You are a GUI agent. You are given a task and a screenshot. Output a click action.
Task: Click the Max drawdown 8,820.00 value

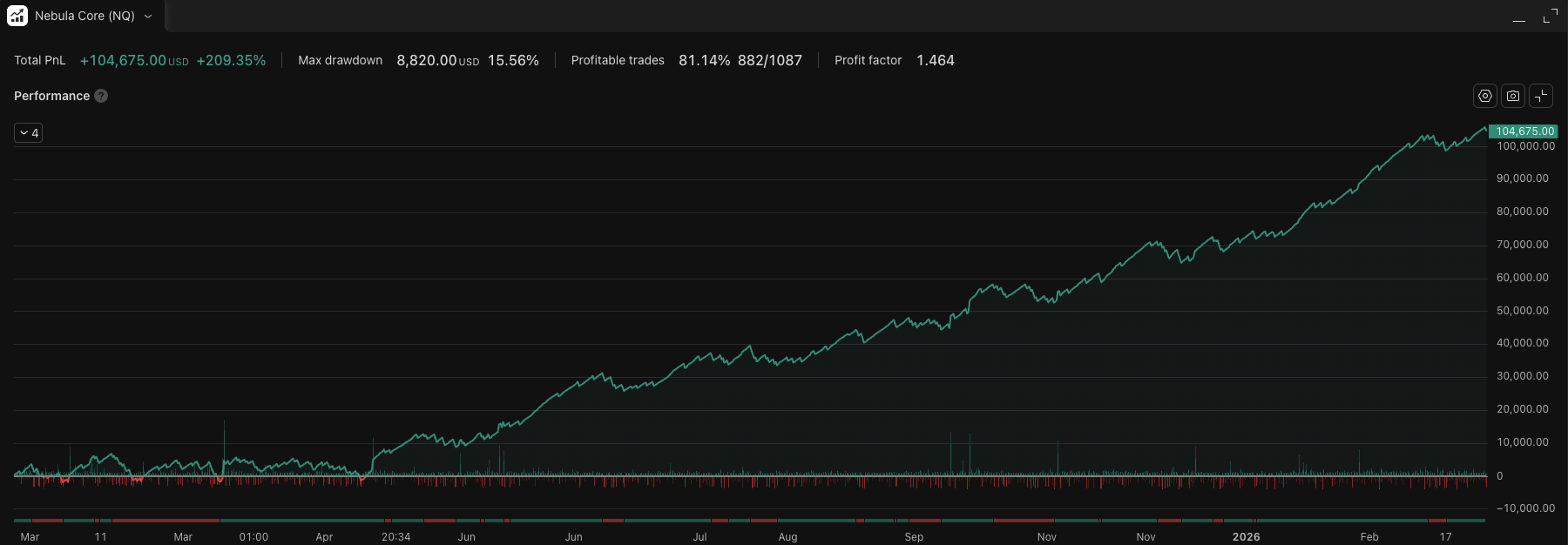point(437,60)
